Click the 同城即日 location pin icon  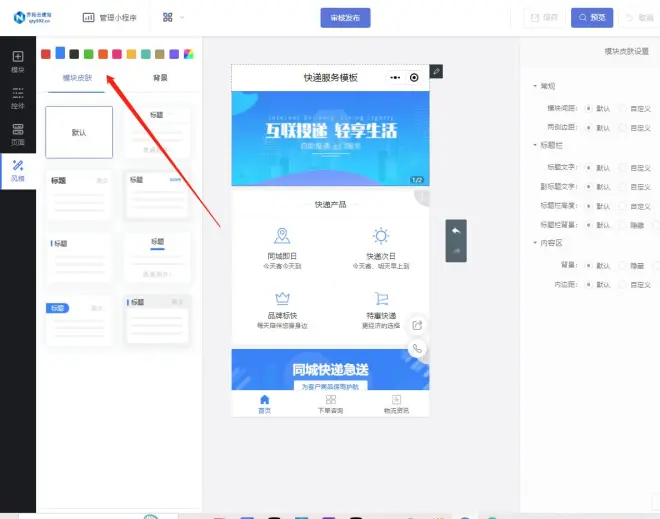[282, 236]
